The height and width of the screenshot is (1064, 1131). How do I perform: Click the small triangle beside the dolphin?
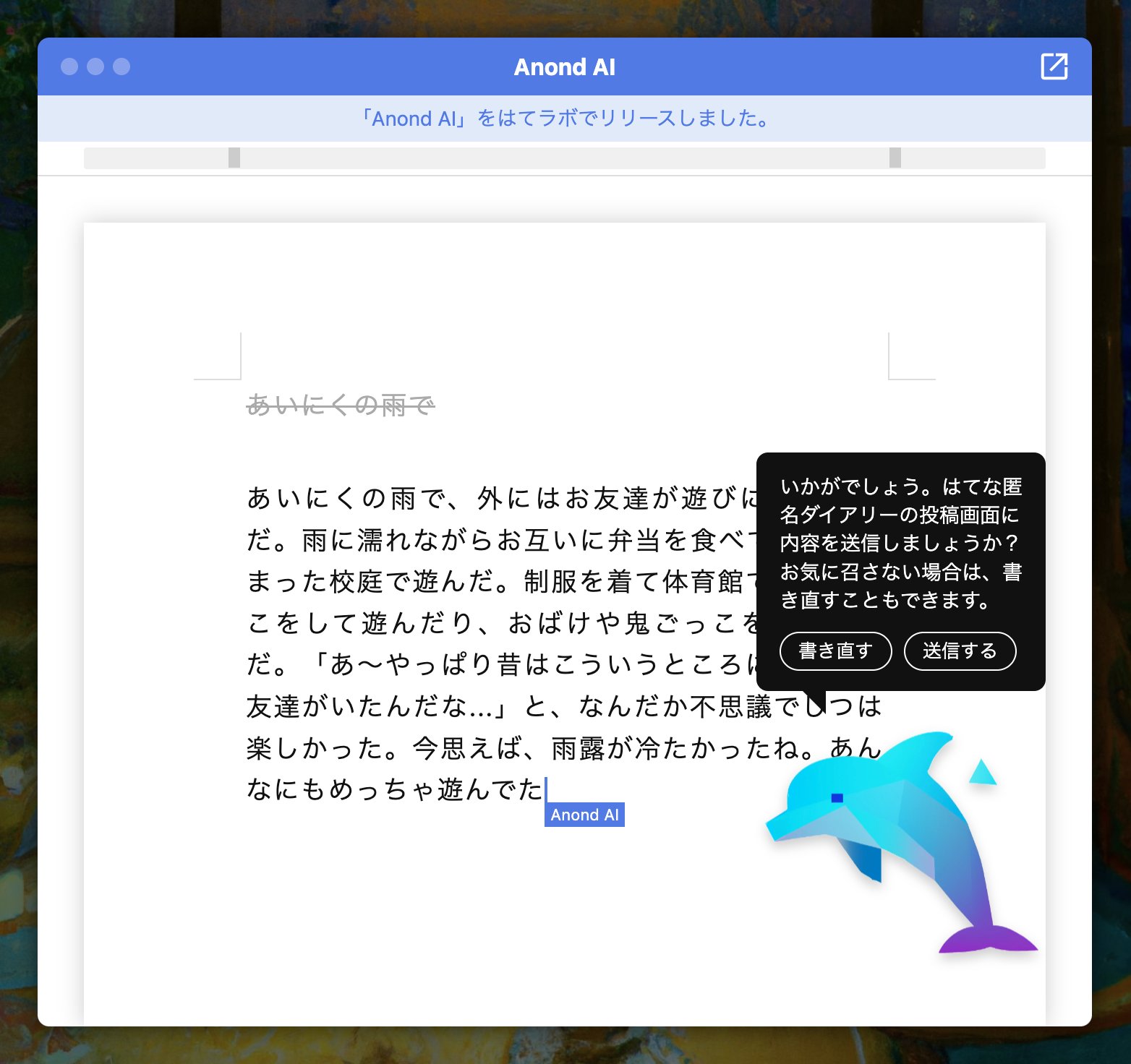tap(982, 772)
